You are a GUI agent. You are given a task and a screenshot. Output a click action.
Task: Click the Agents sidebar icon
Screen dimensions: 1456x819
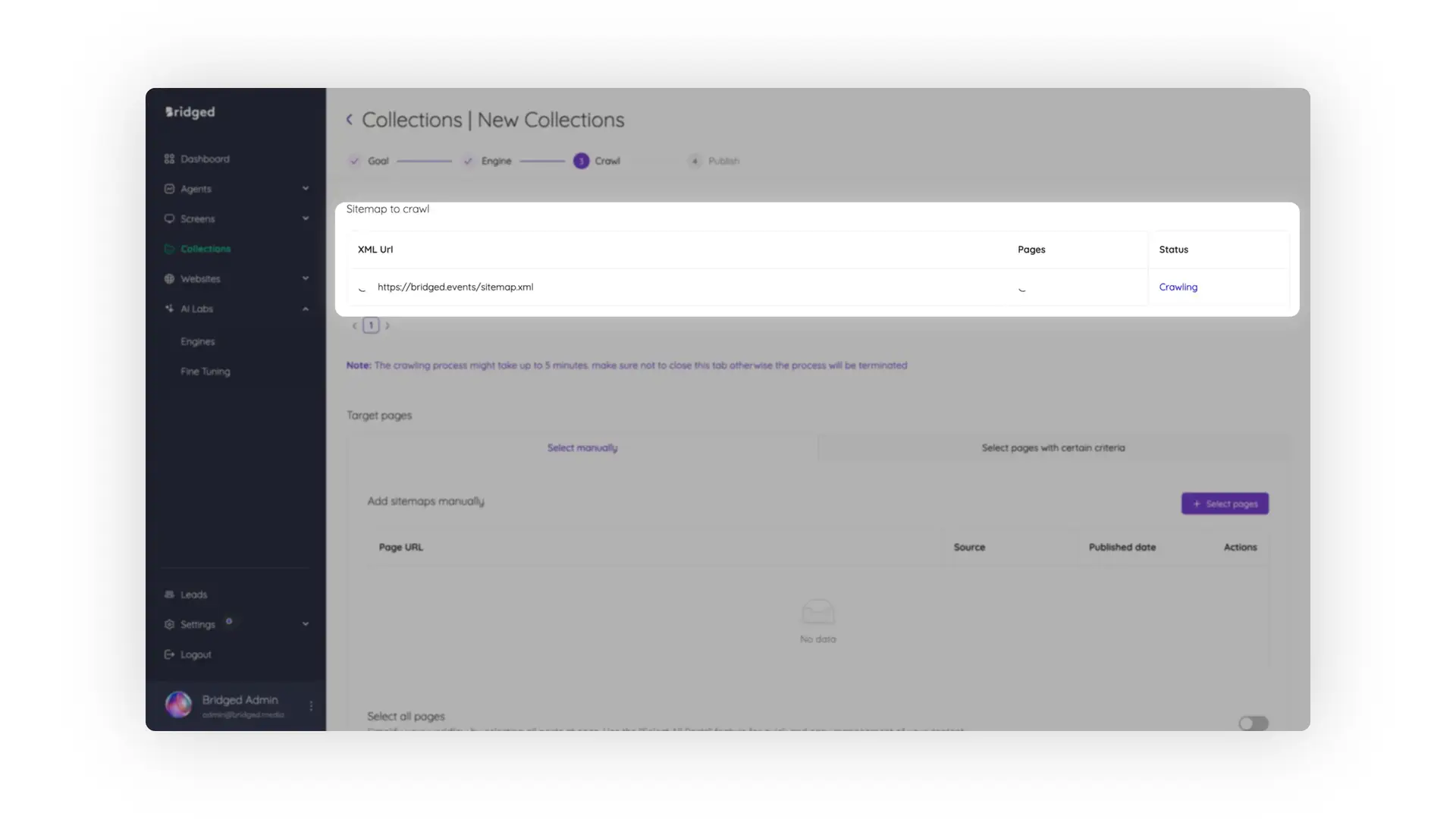click(x=169, y=189)
